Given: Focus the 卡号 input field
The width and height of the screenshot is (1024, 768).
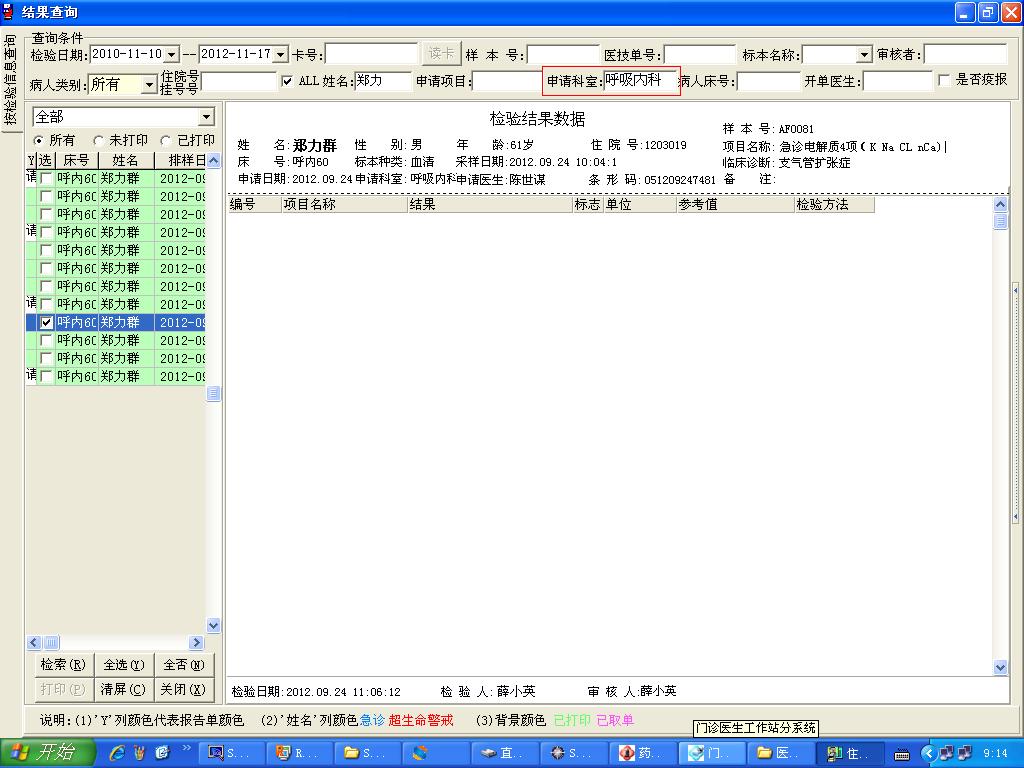Looking at the screenshot, I should [x=371, y=54].
